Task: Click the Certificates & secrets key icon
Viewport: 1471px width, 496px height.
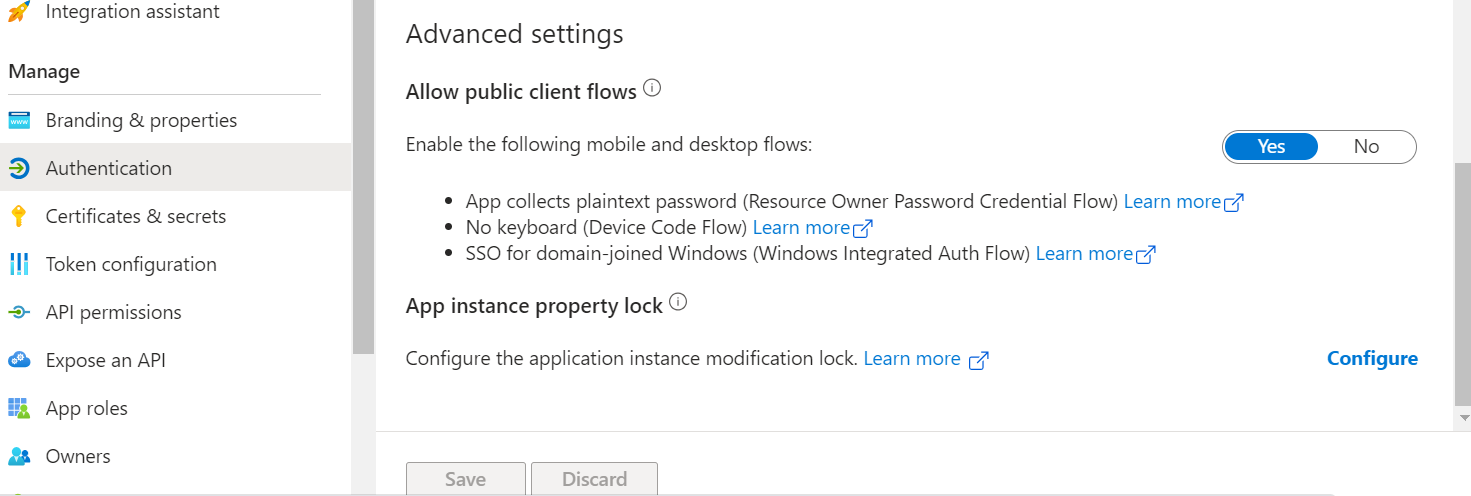Action: point(18,217)
